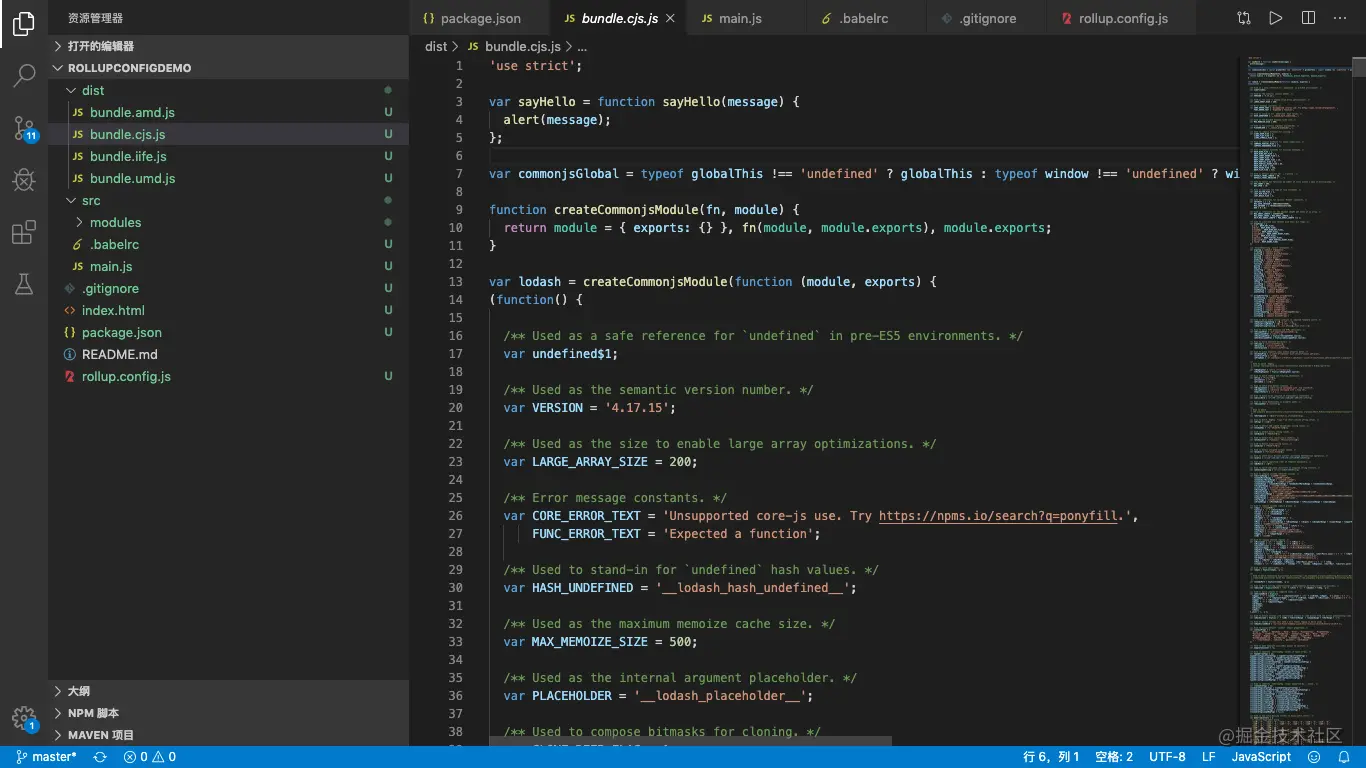Switch to the rollup.config.js tab
The height and width of the screenshot is (768, 1366).
pyautogui.click(x=1122, y=18)
